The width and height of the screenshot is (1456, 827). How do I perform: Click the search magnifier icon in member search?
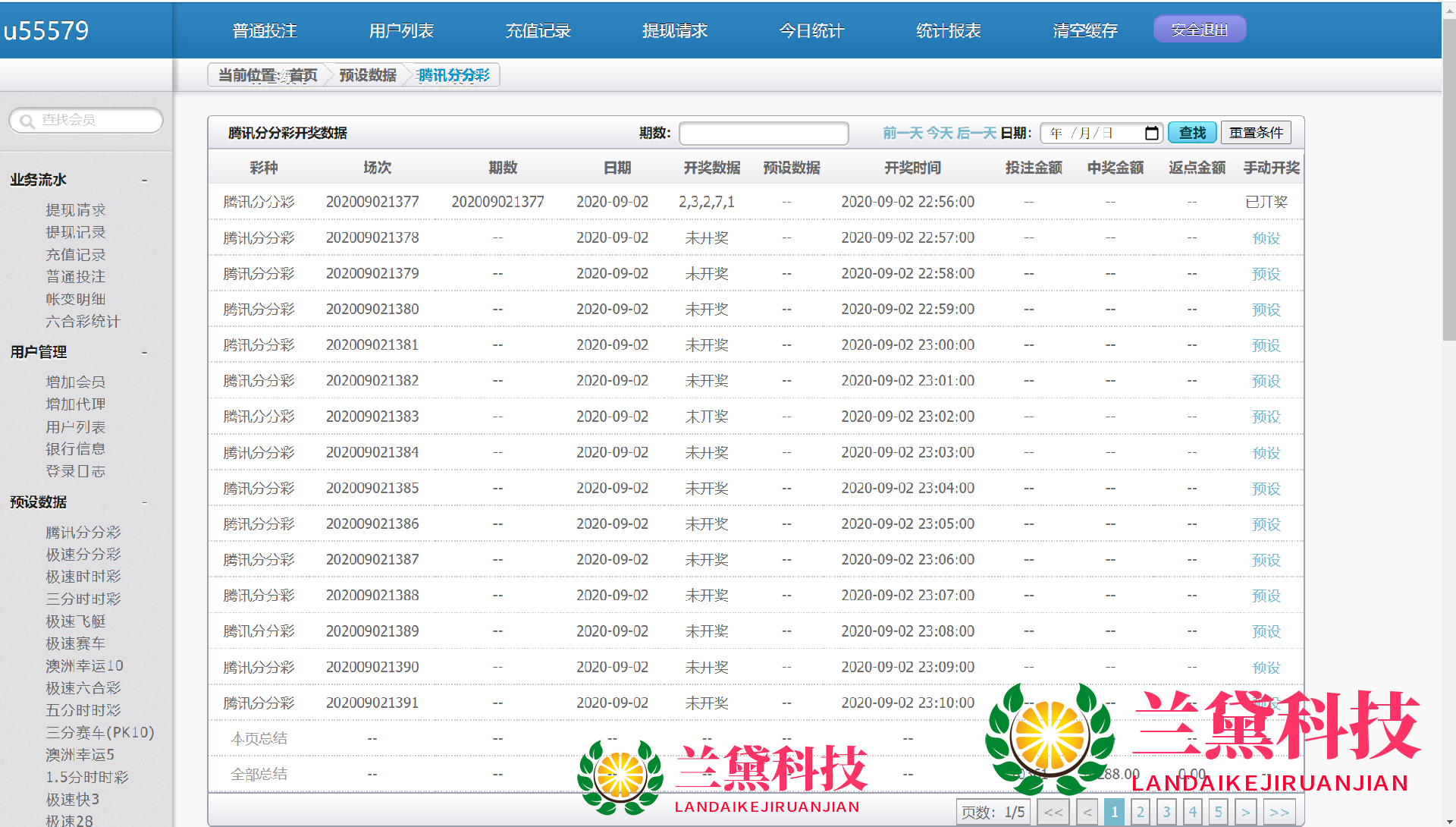coord(27,121)
